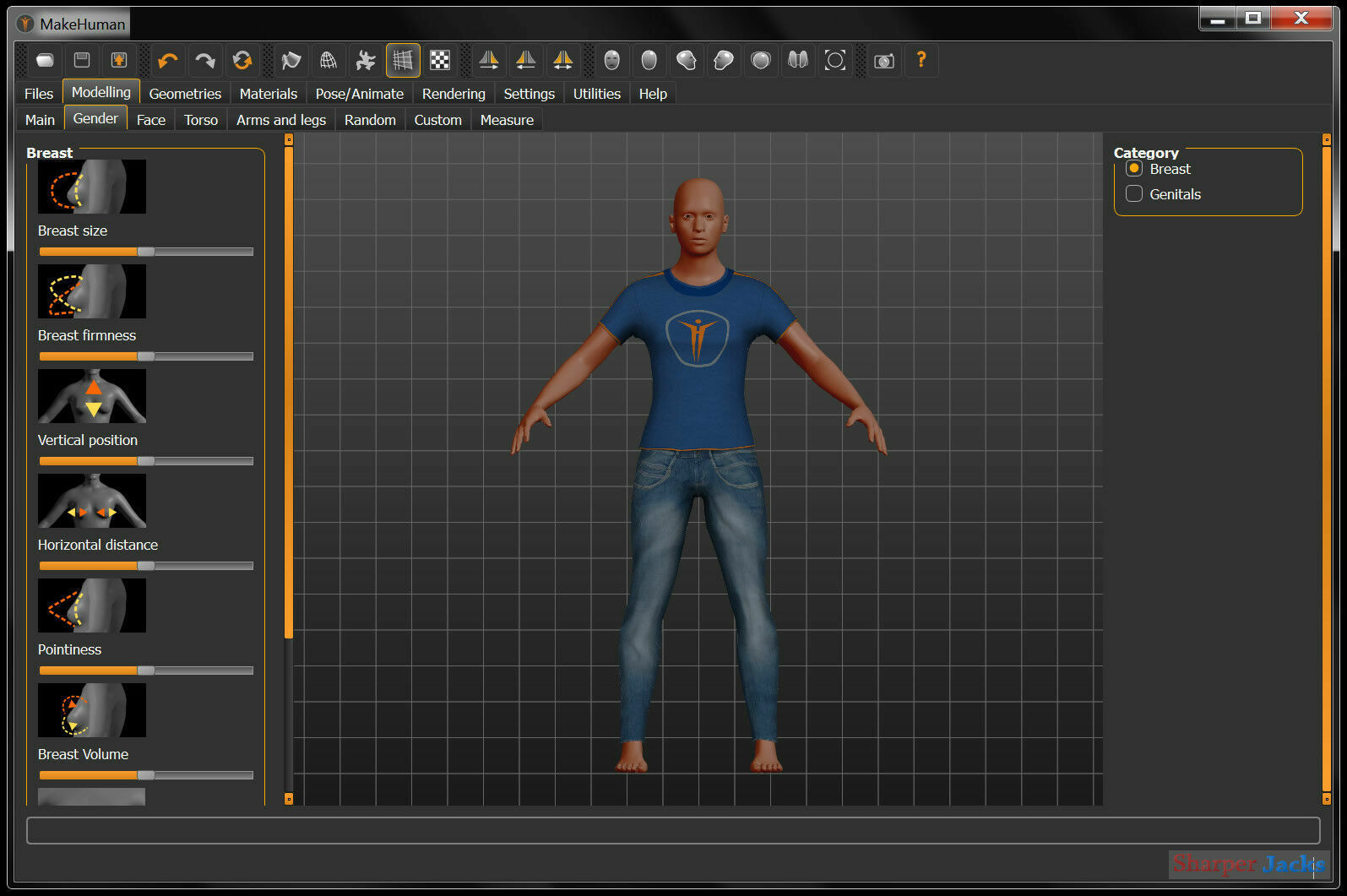Click the Vertical position thumbnail image
Screen dimensions: 1347x896
pos(92,396)
